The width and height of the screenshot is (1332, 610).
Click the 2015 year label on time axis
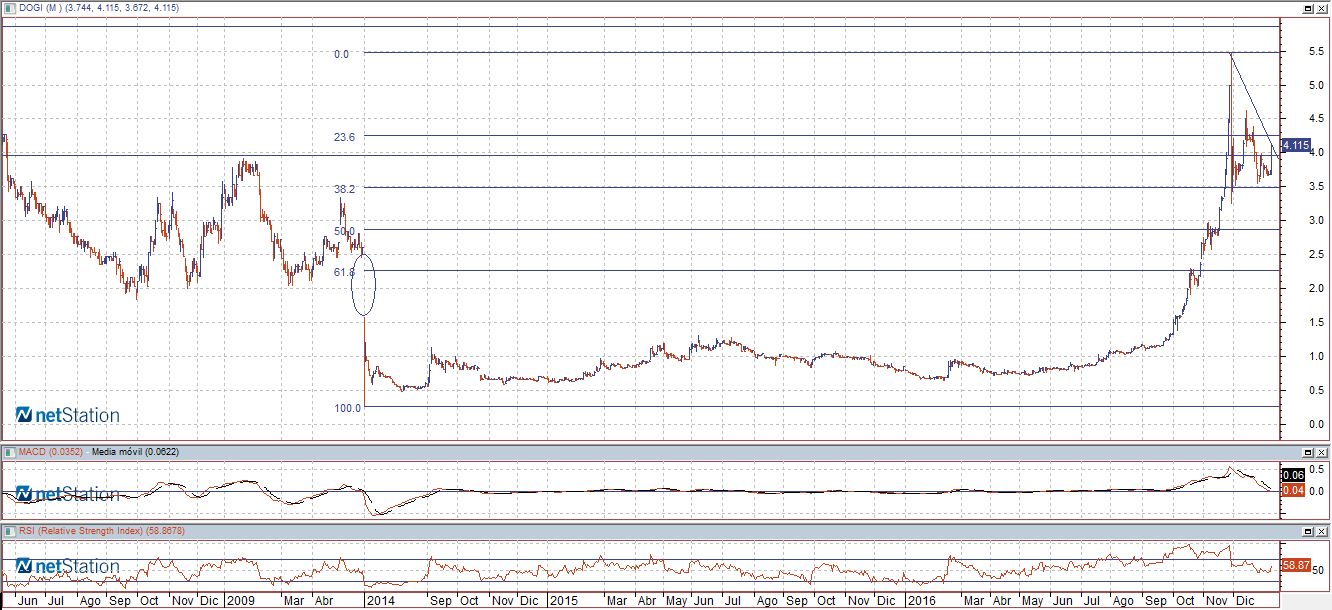pyautogui.click(x=564, y=601)
